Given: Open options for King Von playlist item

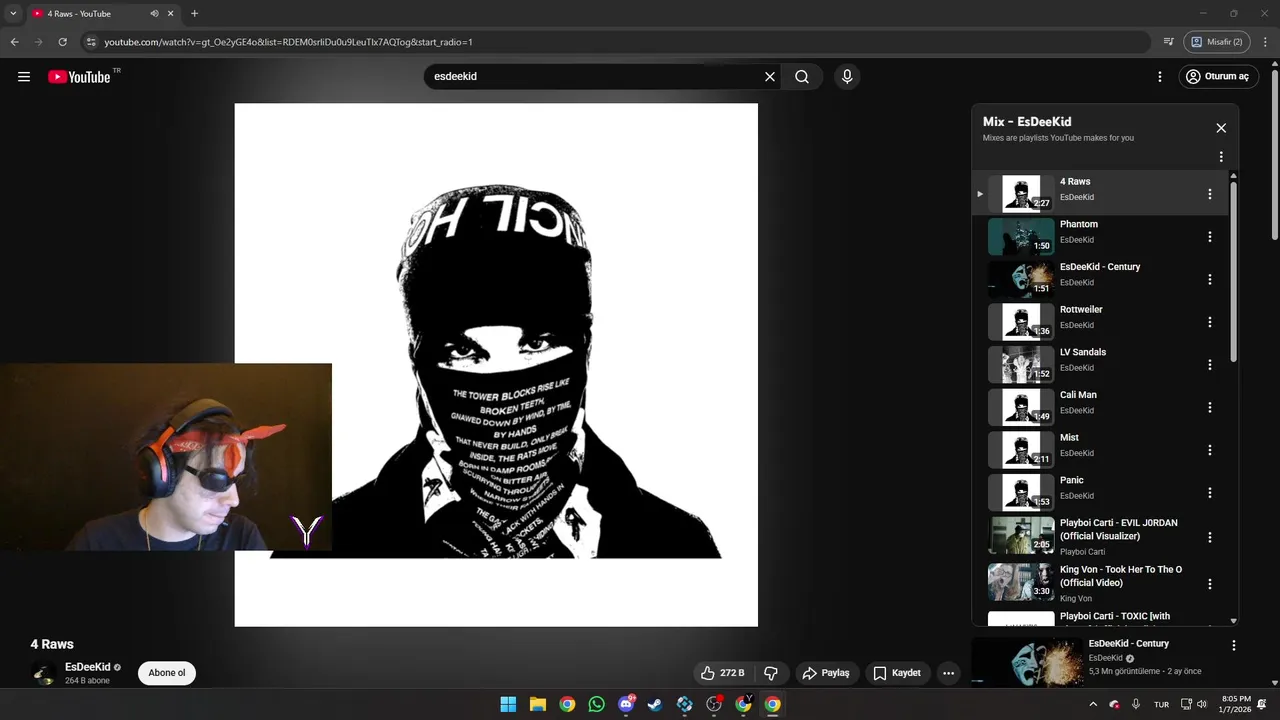Looking at the screenshot, I should pos(1210,584).
